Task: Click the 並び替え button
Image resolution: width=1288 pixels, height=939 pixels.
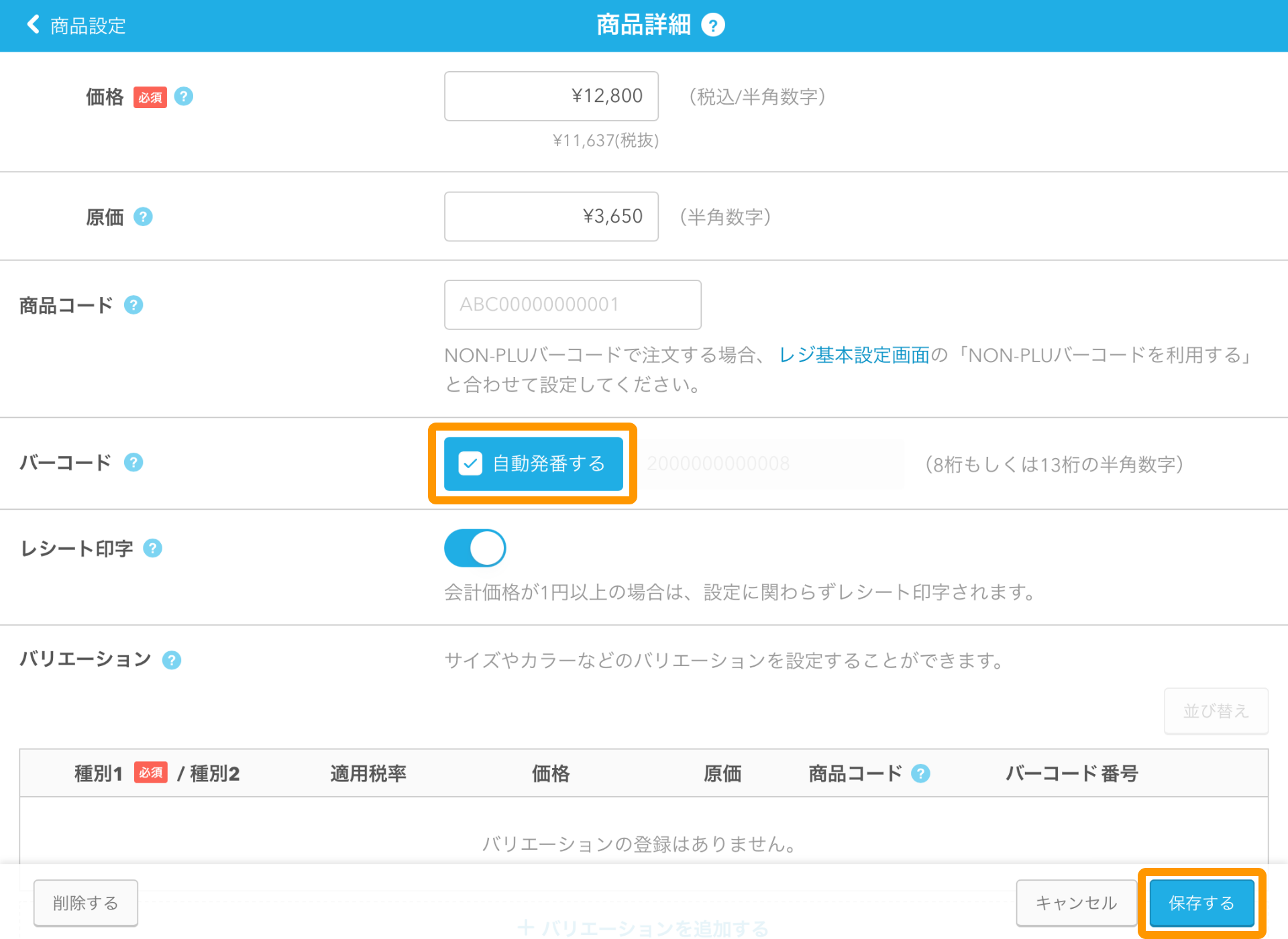Action: [1216, 711]
